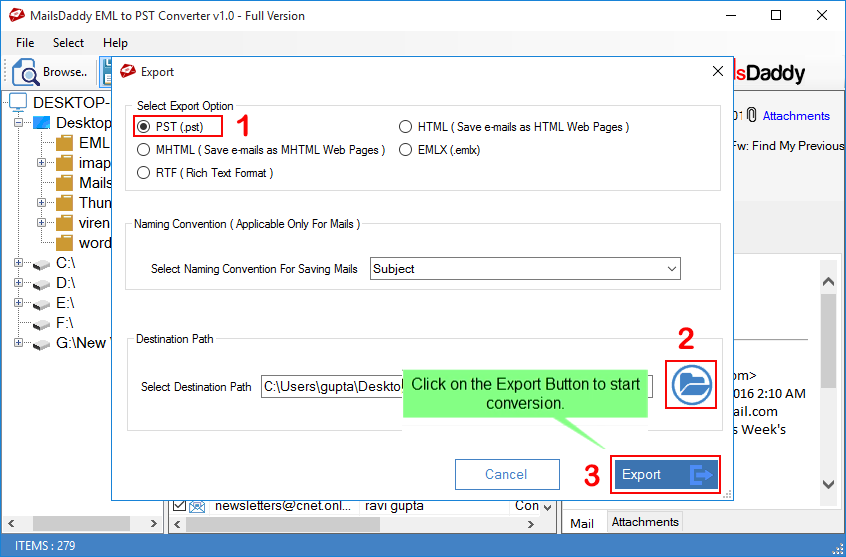The height and width of the screenshot is (557, 846).
Task: Toggle checkbox for newsletters@cnet mail row
Action: pos(179,506)
